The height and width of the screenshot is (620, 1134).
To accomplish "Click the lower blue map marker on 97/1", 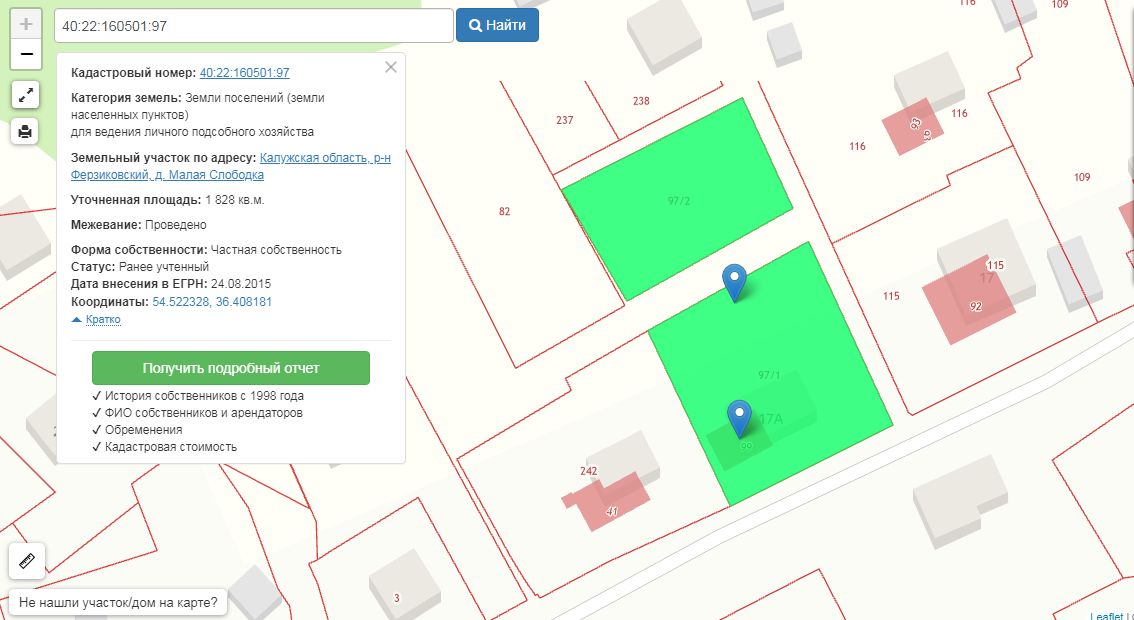I will pos(739,416).
